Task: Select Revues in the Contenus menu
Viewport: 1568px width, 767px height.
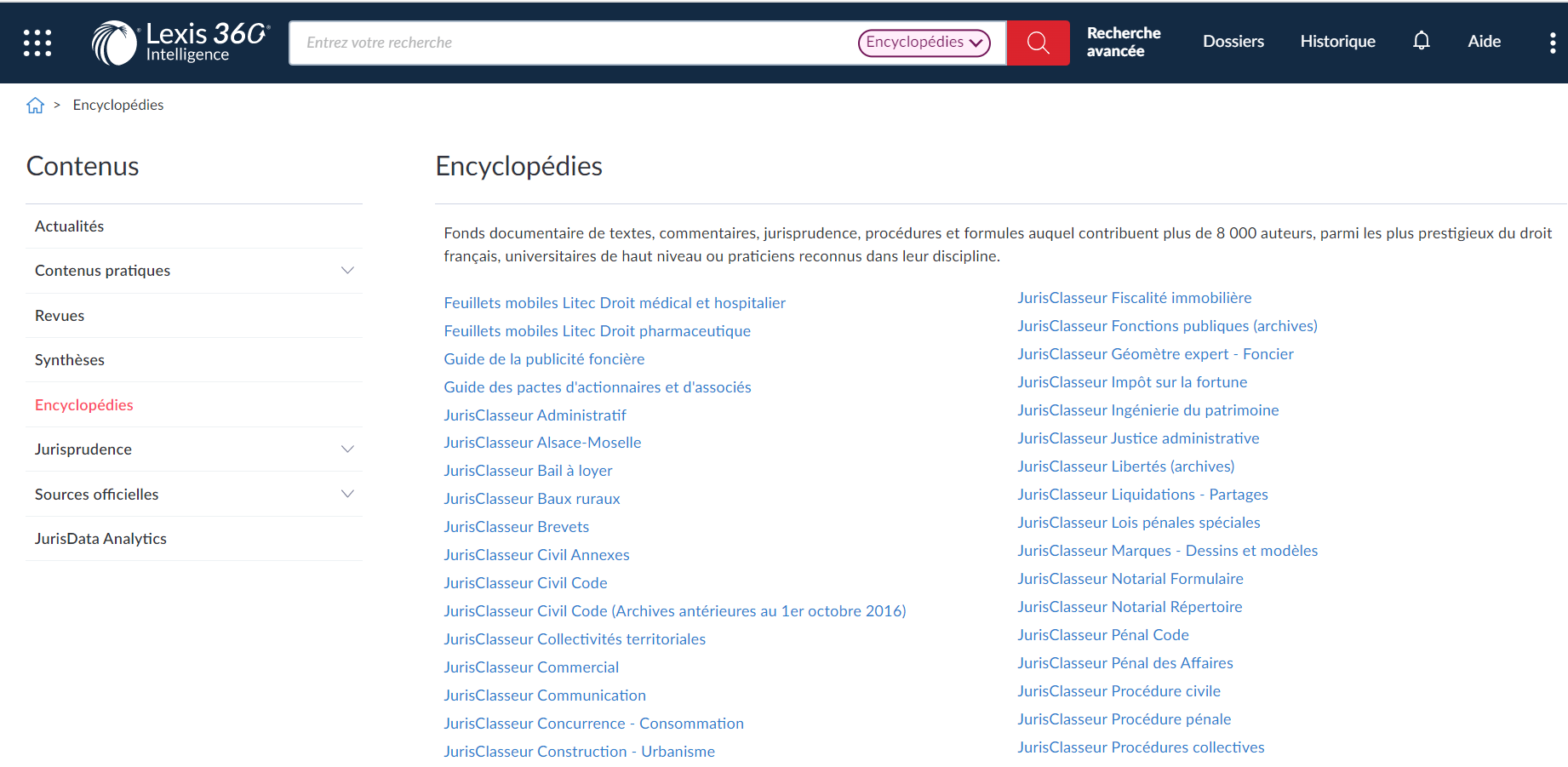Action: click(59, 315)
